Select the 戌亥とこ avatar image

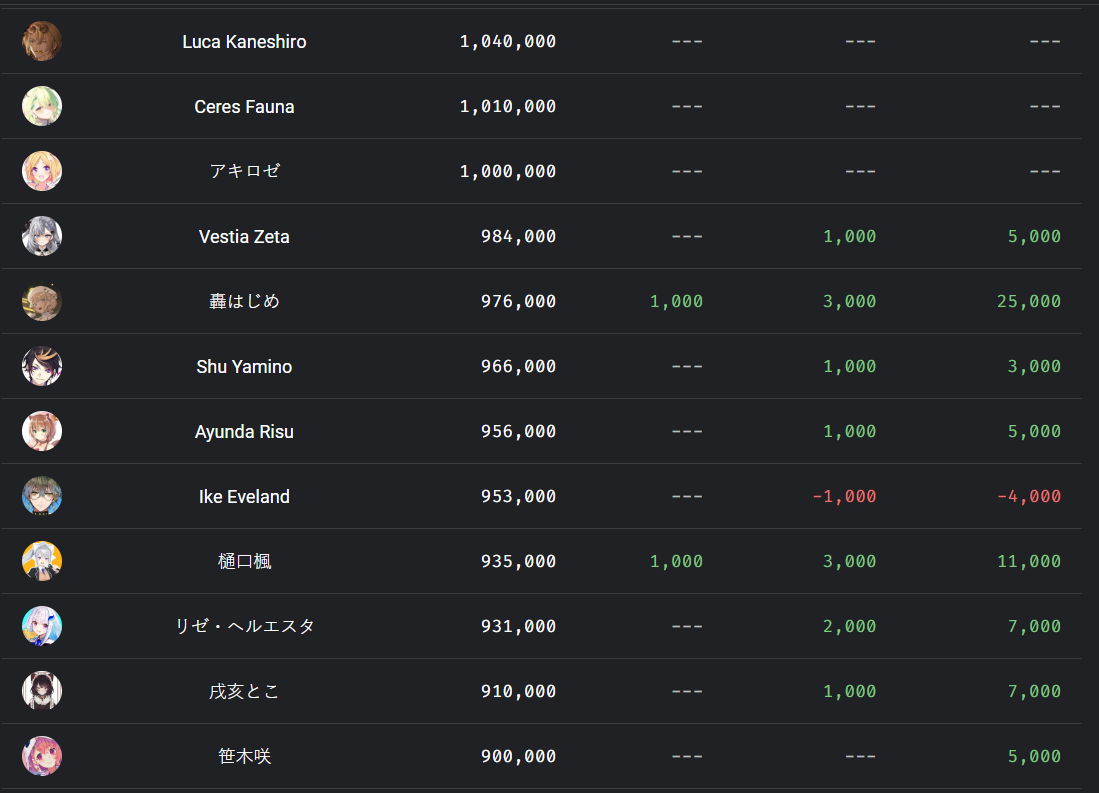tap(42, 691)
